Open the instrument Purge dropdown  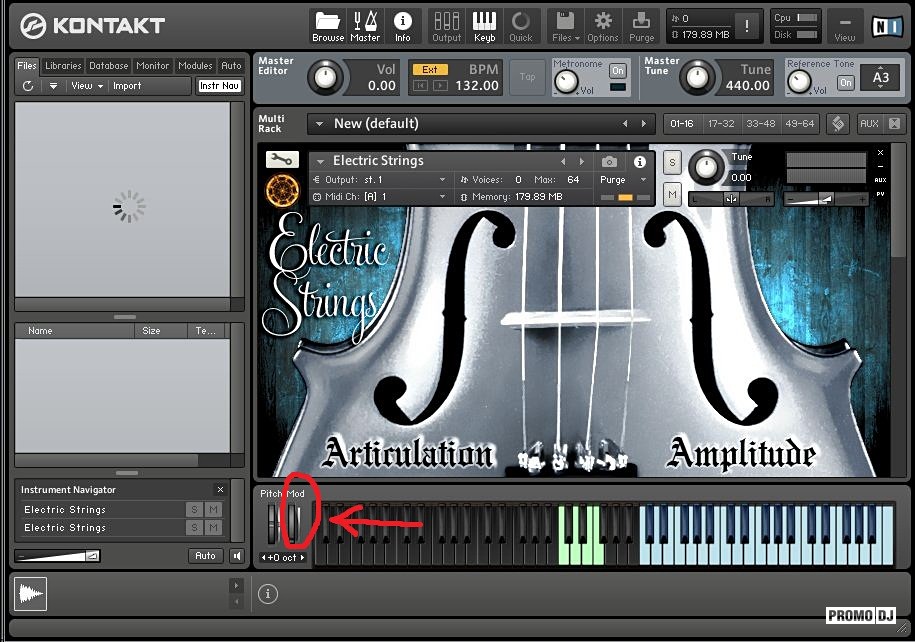[x=643, y=180]
